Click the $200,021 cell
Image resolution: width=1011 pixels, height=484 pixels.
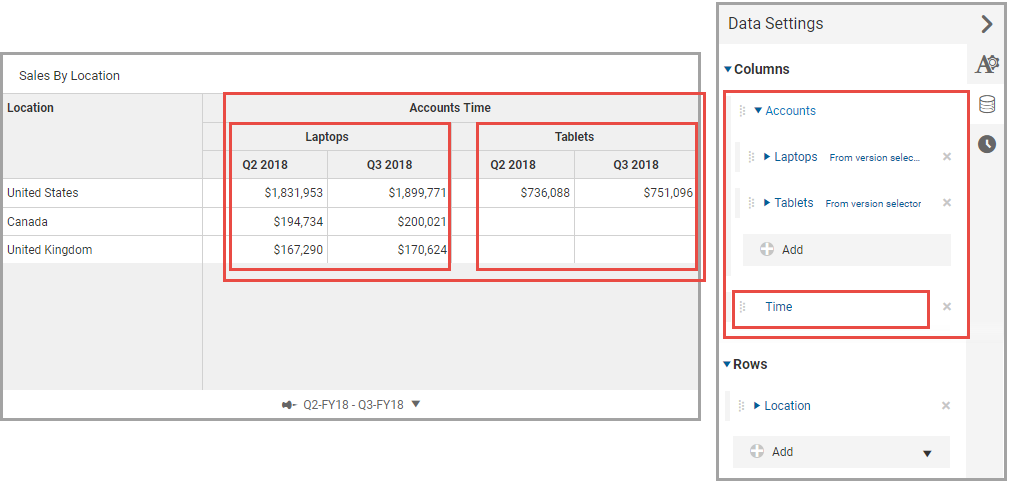[422, 222]
